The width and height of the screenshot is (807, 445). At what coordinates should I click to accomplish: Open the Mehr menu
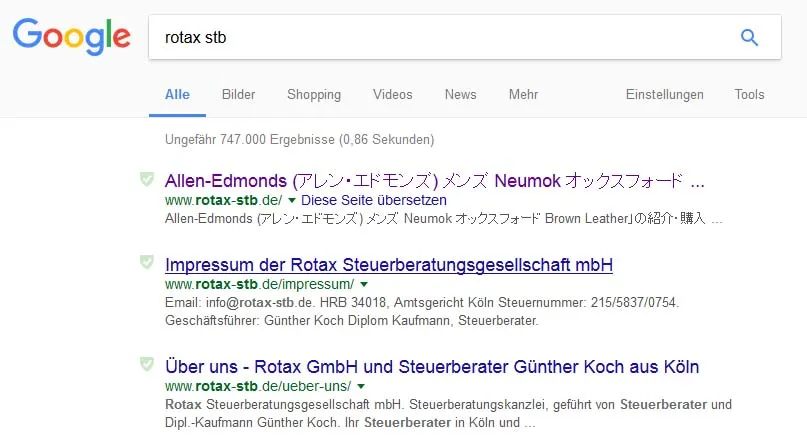pos(523,95)
